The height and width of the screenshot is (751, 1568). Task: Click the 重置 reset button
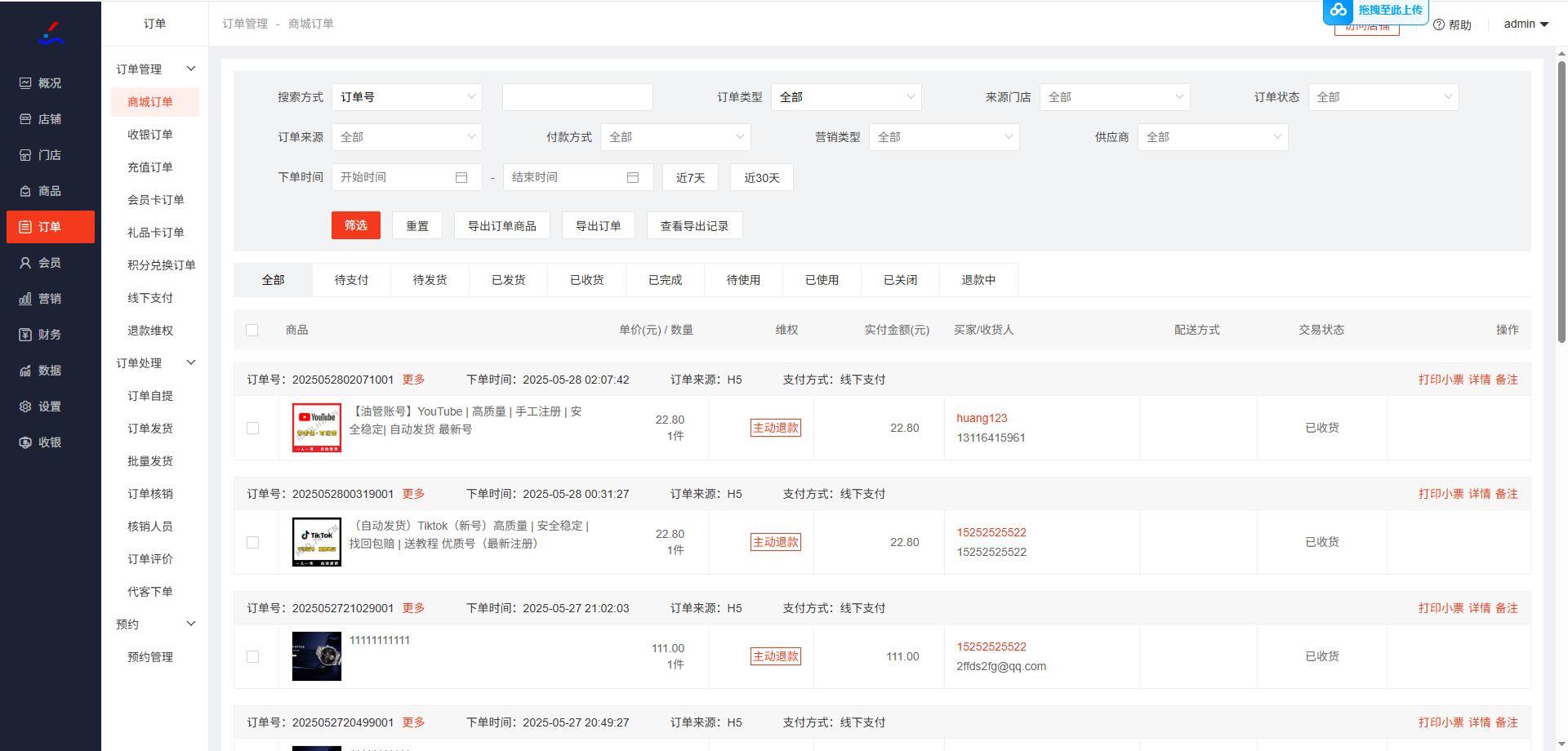pyautogui.click(x=417, y=226)
